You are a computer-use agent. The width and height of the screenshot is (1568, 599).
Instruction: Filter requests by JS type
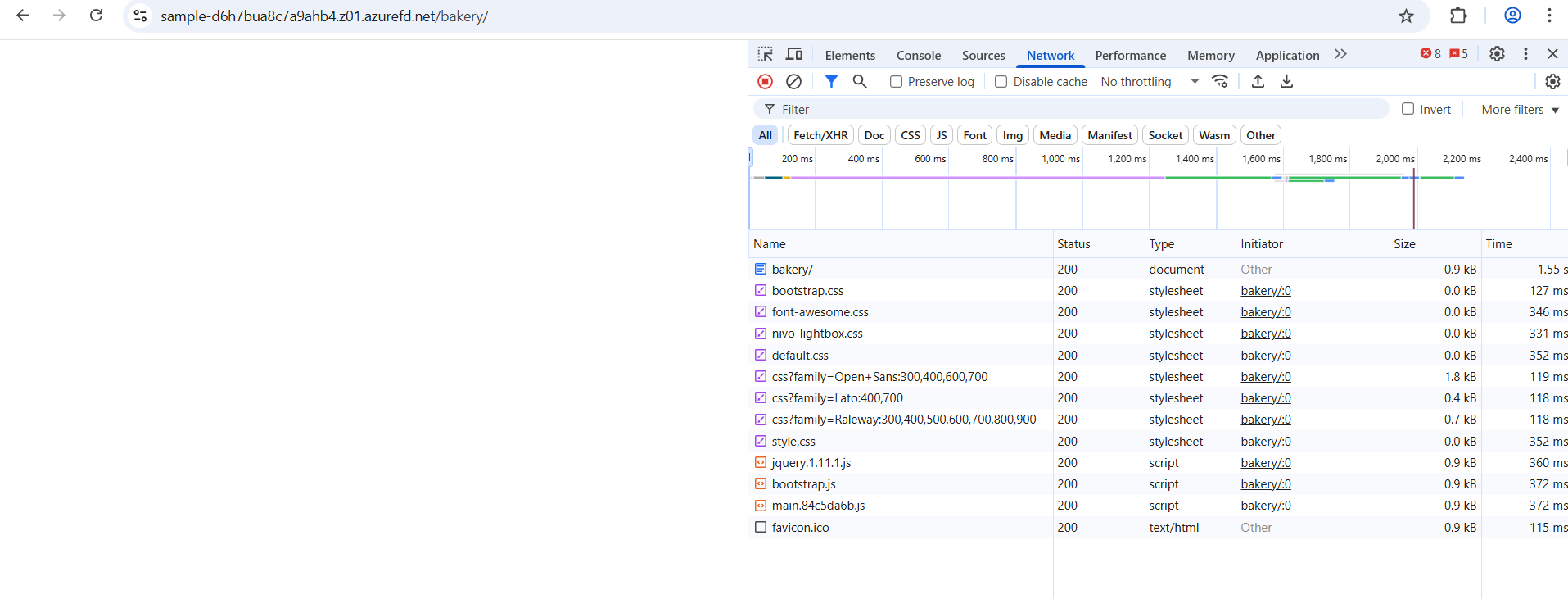(x=942, y=135)
